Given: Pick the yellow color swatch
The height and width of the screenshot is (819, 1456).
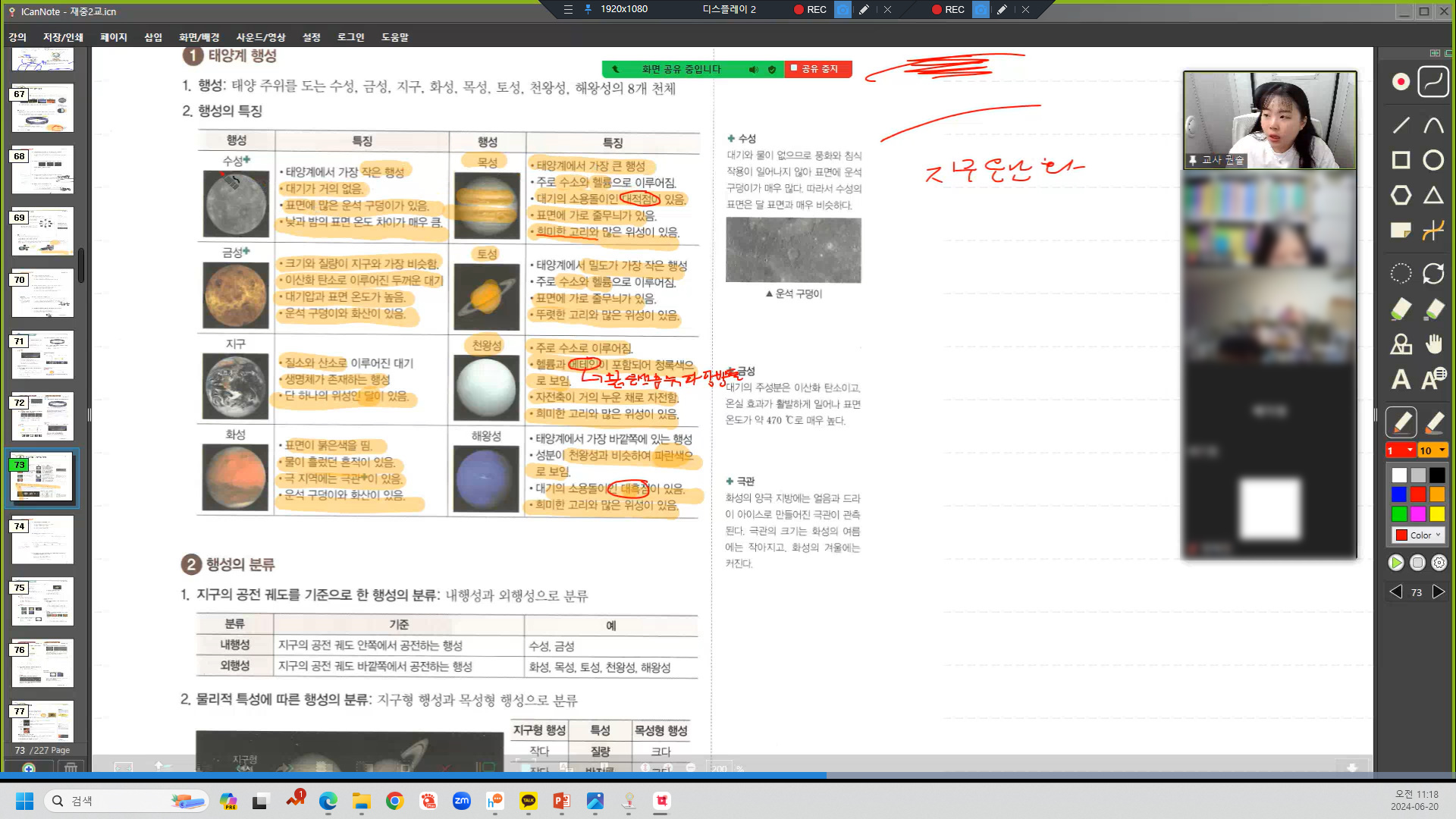Looking at the screenshot, I should 1437,514.
